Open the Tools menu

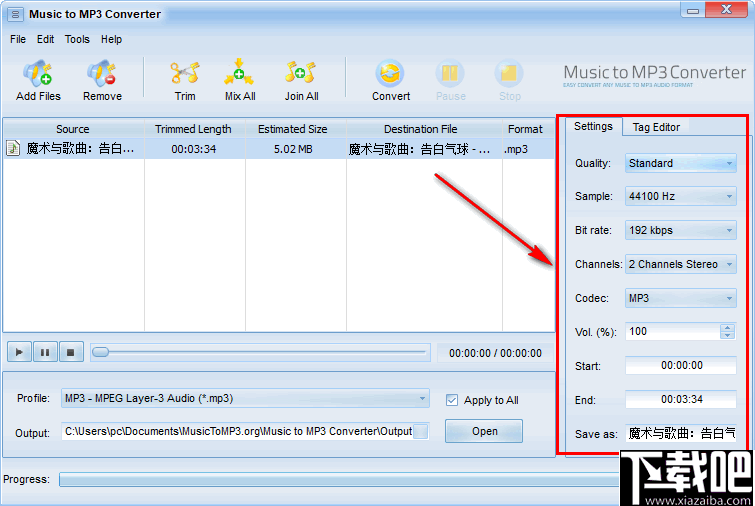[77, 39]
